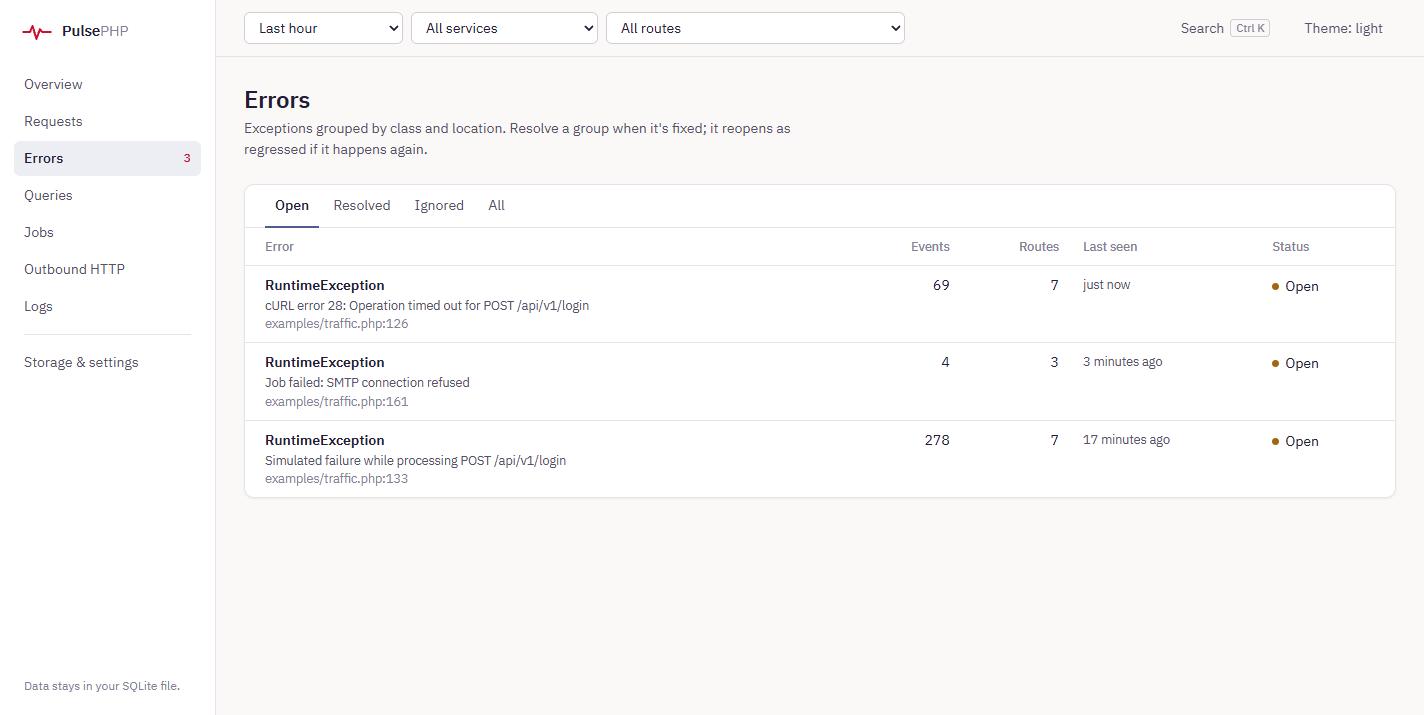Click the examples/traffic.php:126 file location
The width and height of the screenshot is (1424, 715).
click(337, 324)
